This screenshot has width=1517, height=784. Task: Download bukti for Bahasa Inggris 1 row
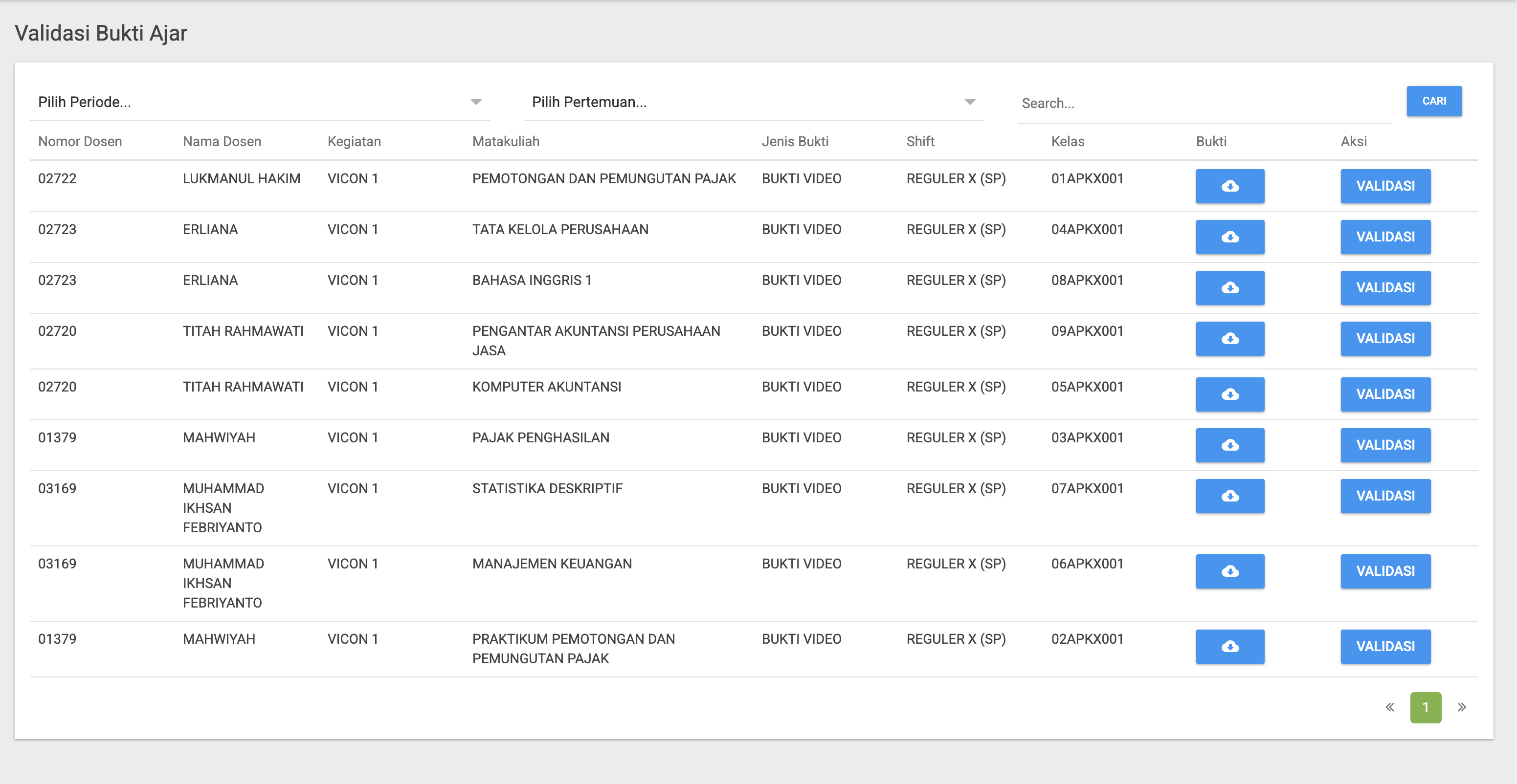(x=1229, y=288)
